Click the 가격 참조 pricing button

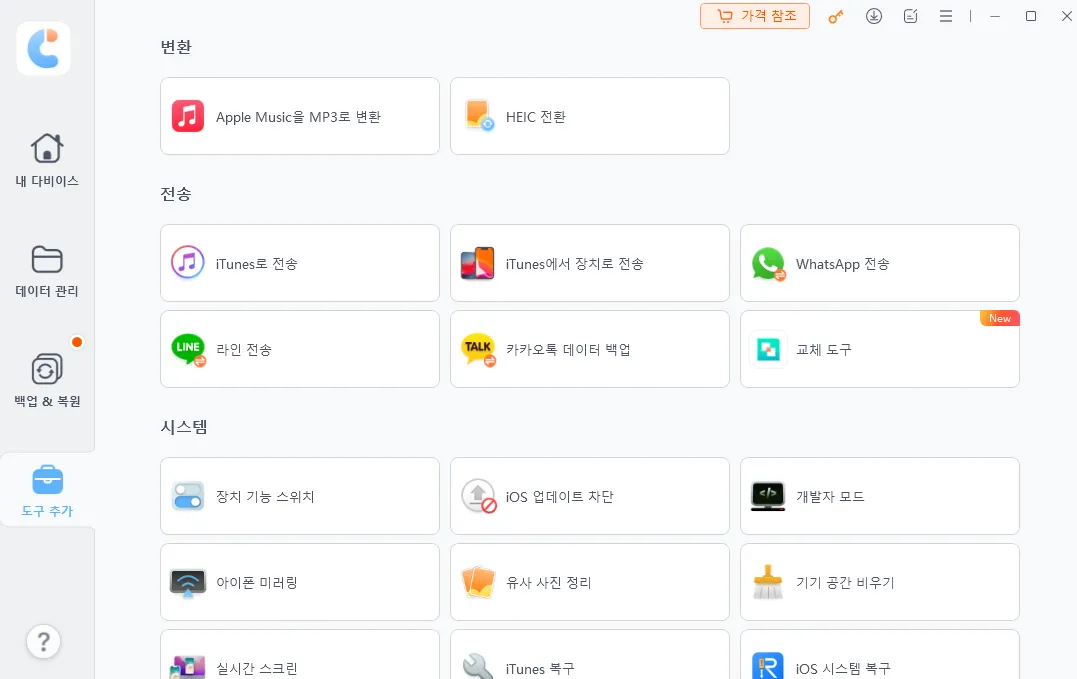pos(755,16)
